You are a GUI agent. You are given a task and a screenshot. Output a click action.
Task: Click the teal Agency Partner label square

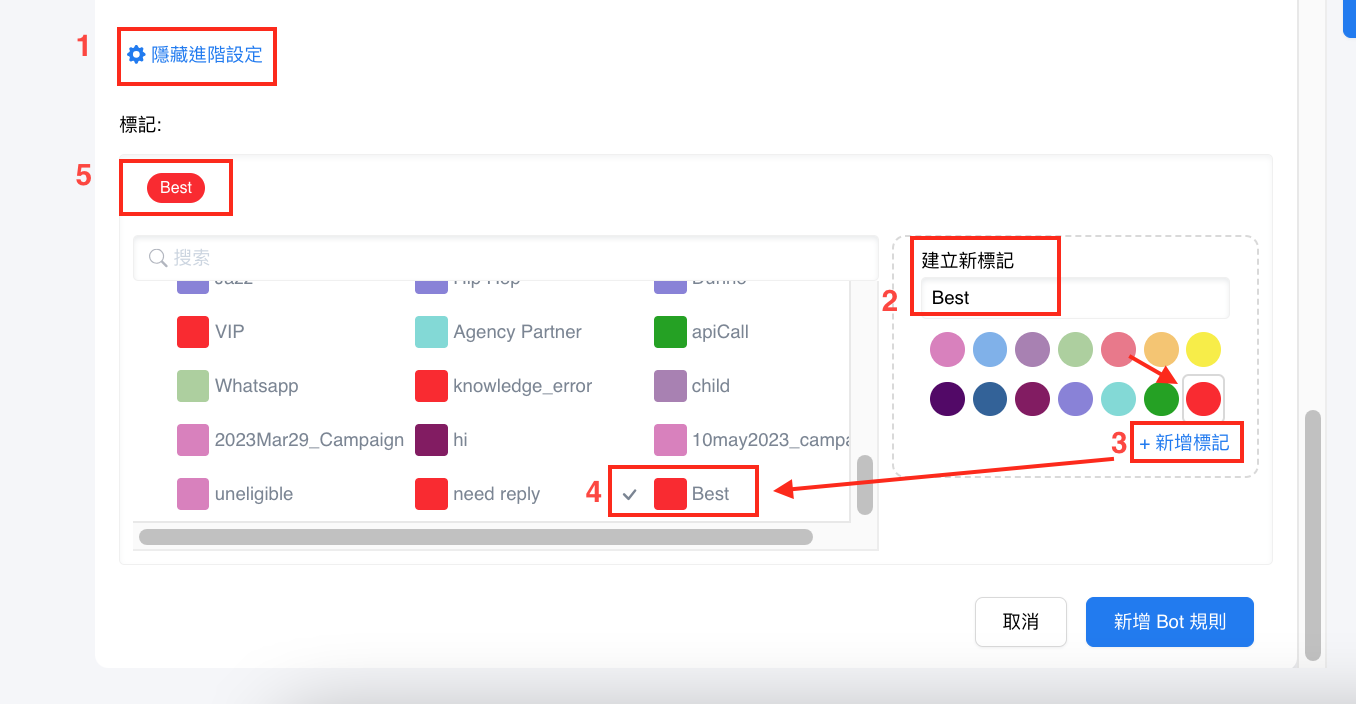(x=431, y=332)
